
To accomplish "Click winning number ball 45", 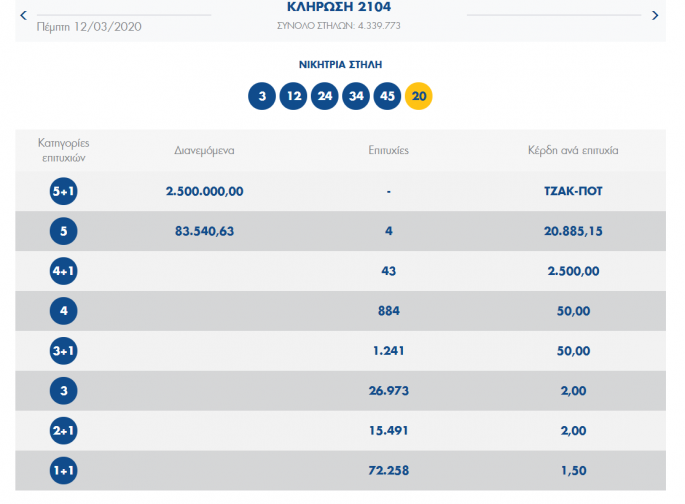I will pyautogui.click(x=387, y=96).
